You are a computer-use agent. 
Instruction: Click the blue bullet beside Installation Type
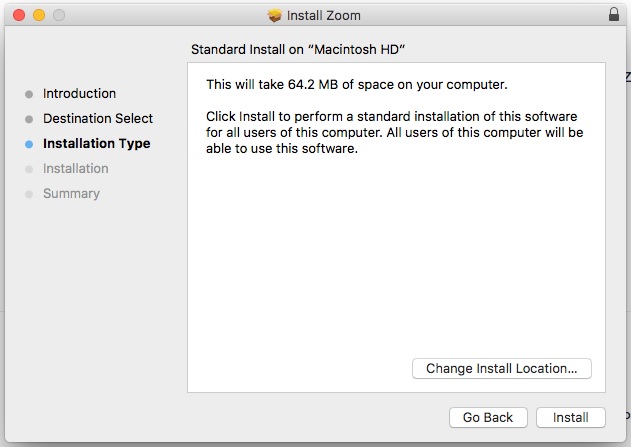29,144
